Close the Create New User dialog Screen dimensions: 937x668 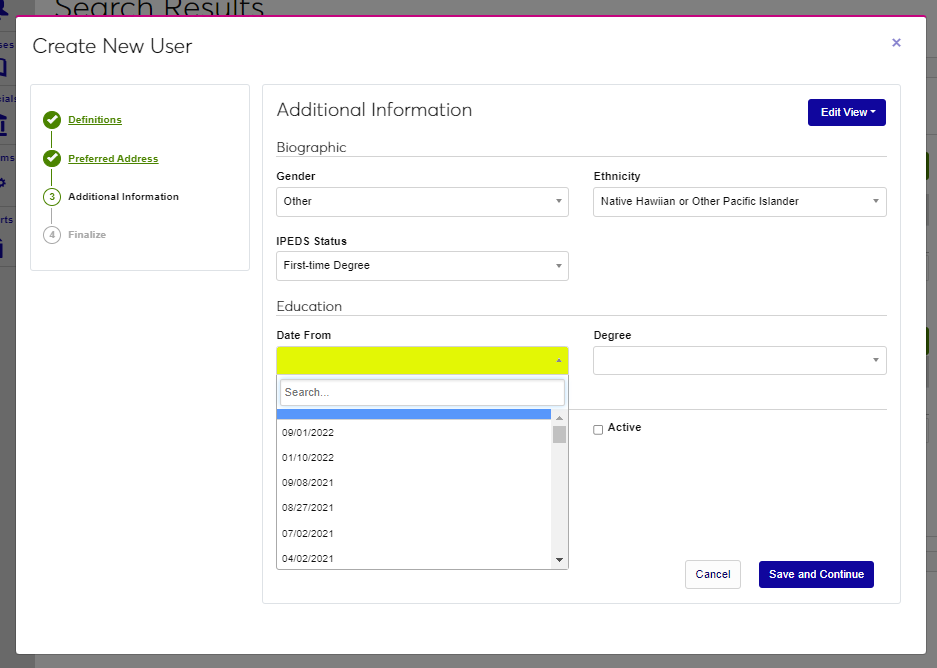896,43
